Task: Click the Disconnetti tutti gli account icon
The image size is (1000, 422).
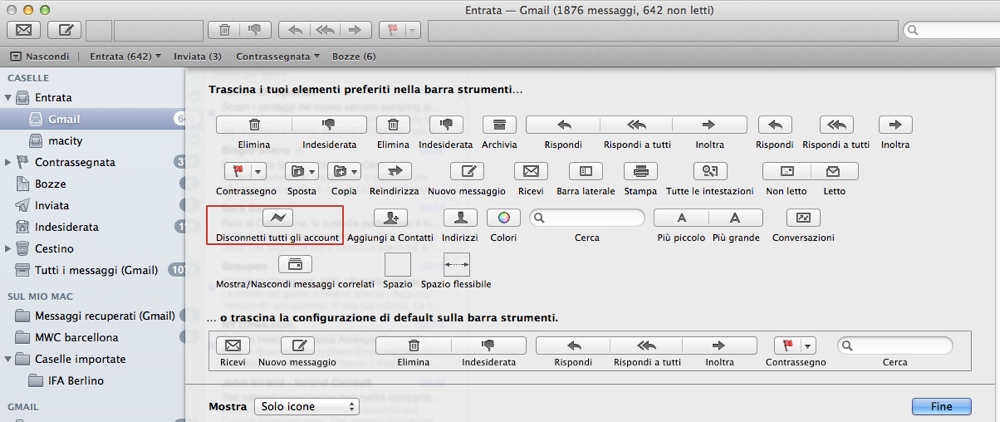Action: tap(278, 218)
